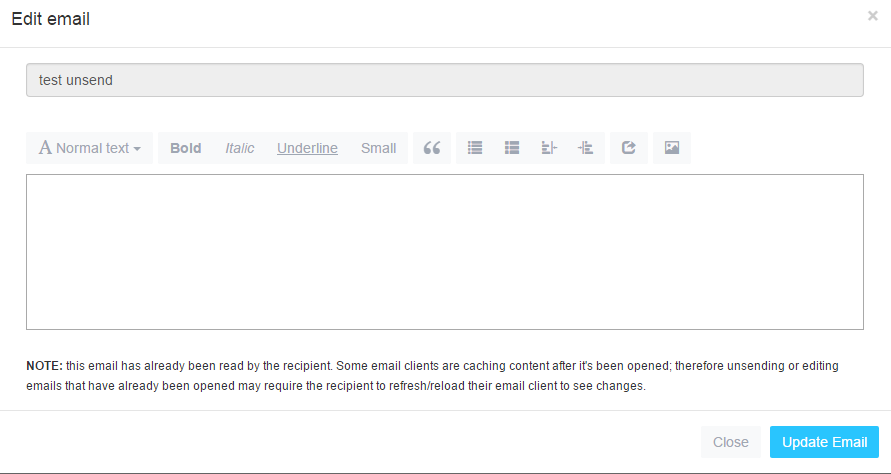The width and height of the screenshot is (891, 474).
Task: Click the bold NOTE: label text
Action: 44,365
